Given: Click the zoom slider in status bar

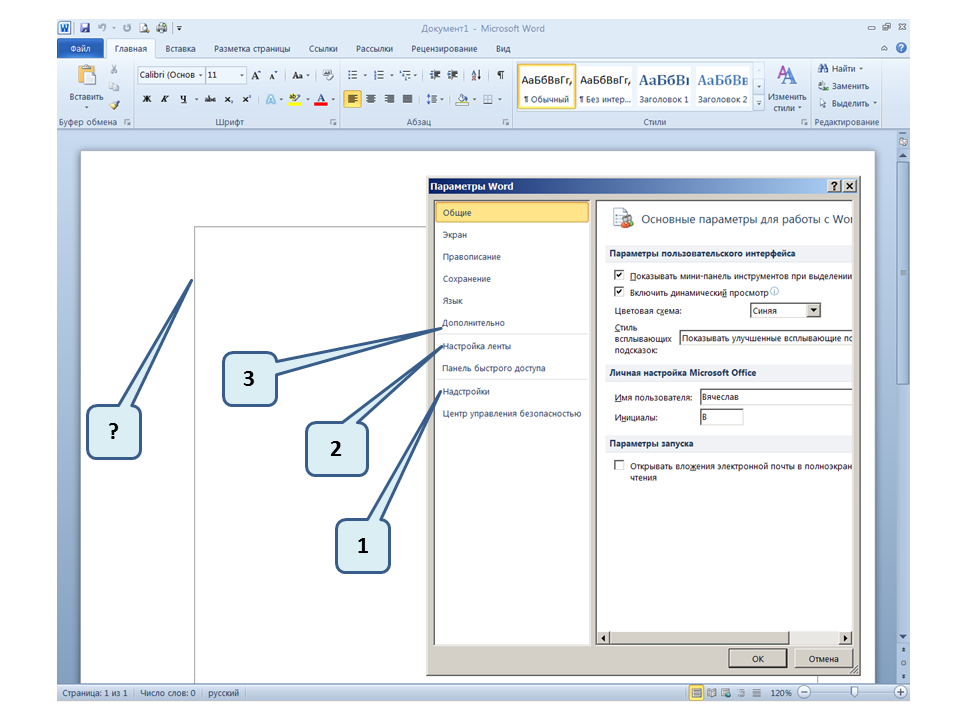Looking at the screenshot, I should pos(853,692).
